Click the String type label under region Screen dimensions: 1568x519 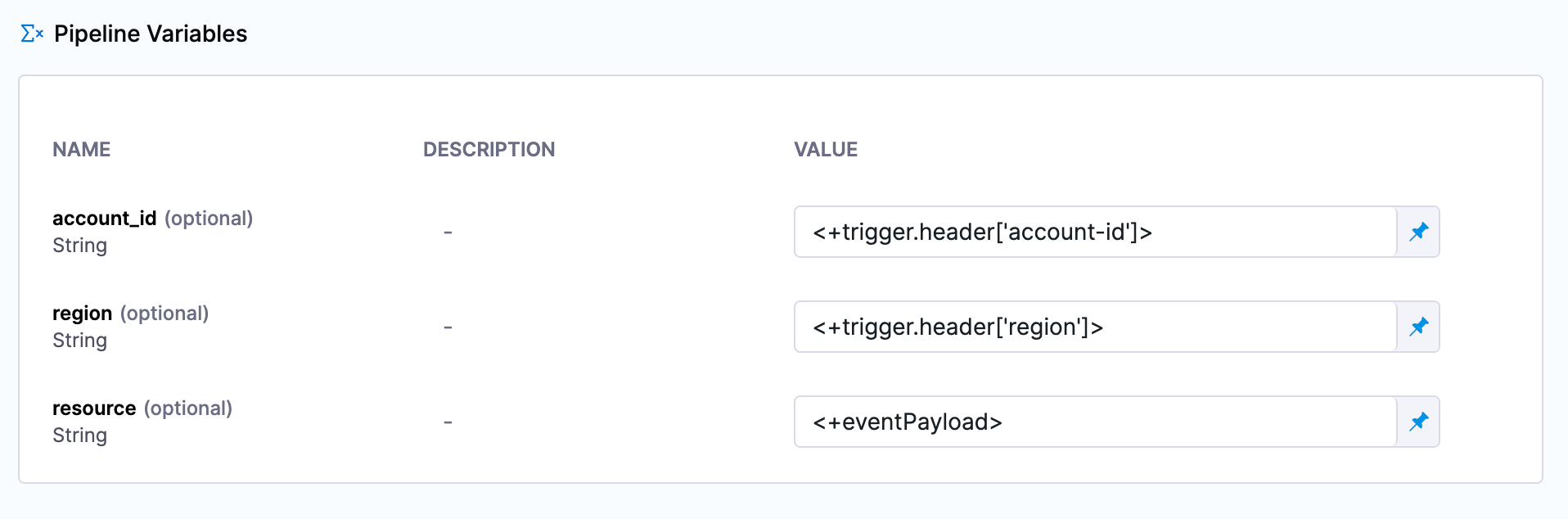[79, 341]
